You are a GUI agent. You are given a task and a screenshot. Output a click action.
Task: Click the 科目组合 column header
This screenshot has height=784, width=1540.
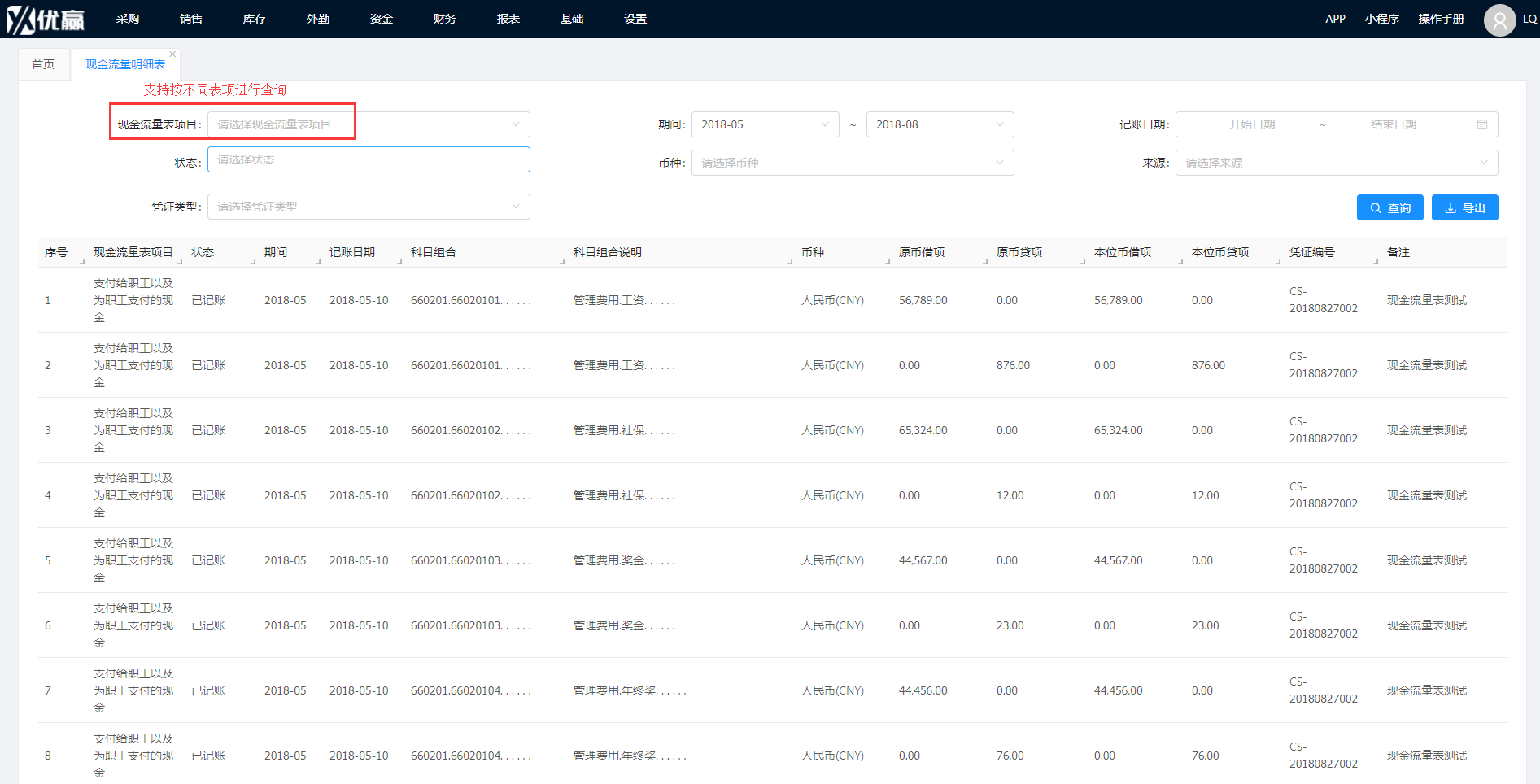[434, 252]
